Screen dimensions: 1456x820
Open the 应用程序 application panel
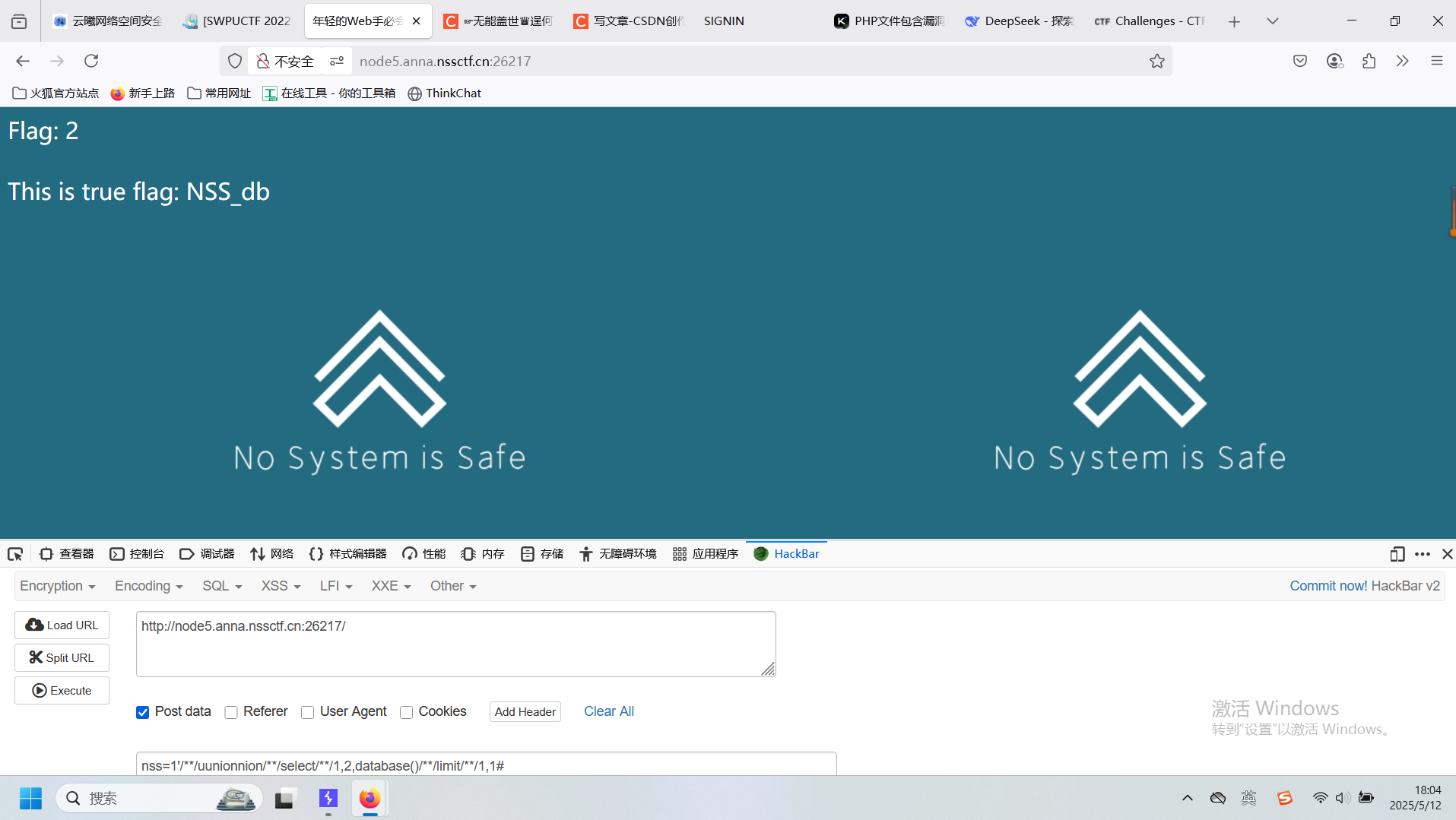[706, 554]
